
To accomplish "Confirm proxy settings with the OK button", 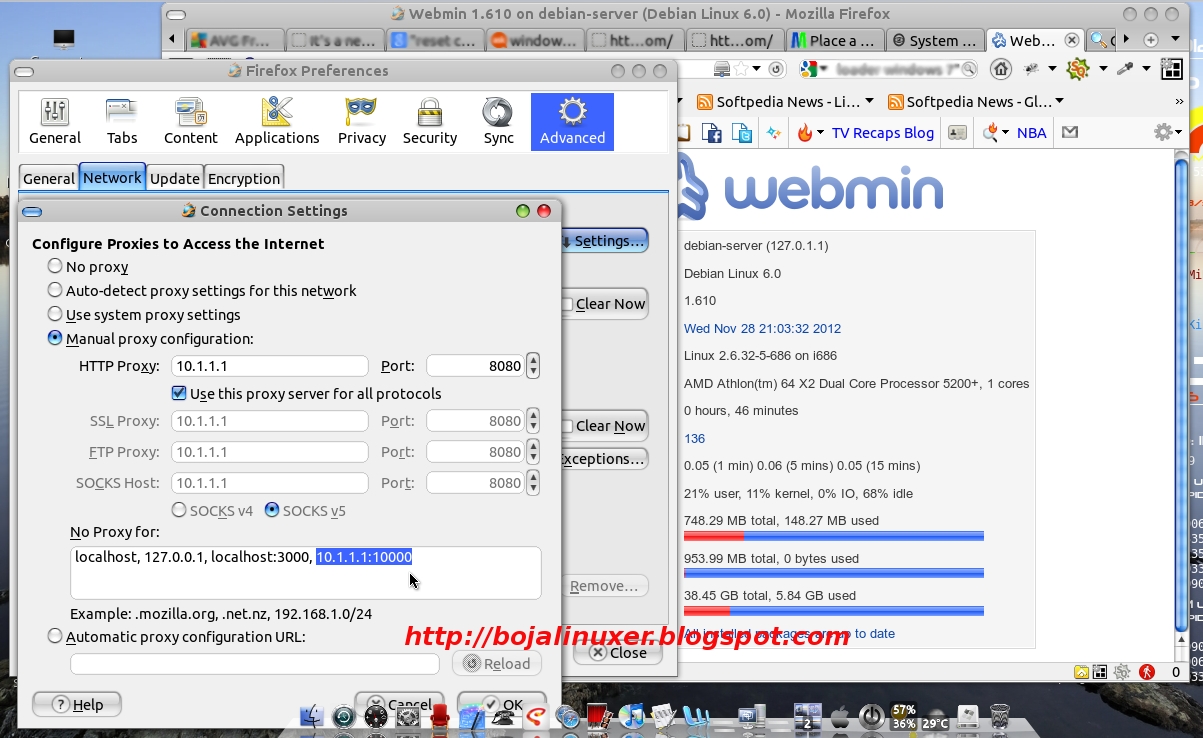I will tap(503, 704).
